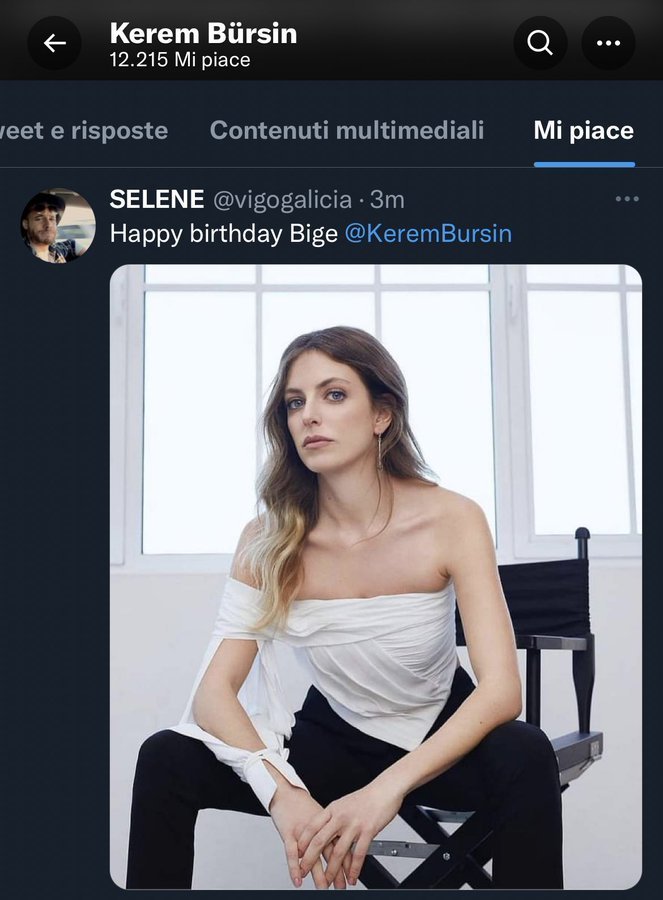Click the Happy birthday Bige tweet text
663x900 pixels.
coord(224,234)
